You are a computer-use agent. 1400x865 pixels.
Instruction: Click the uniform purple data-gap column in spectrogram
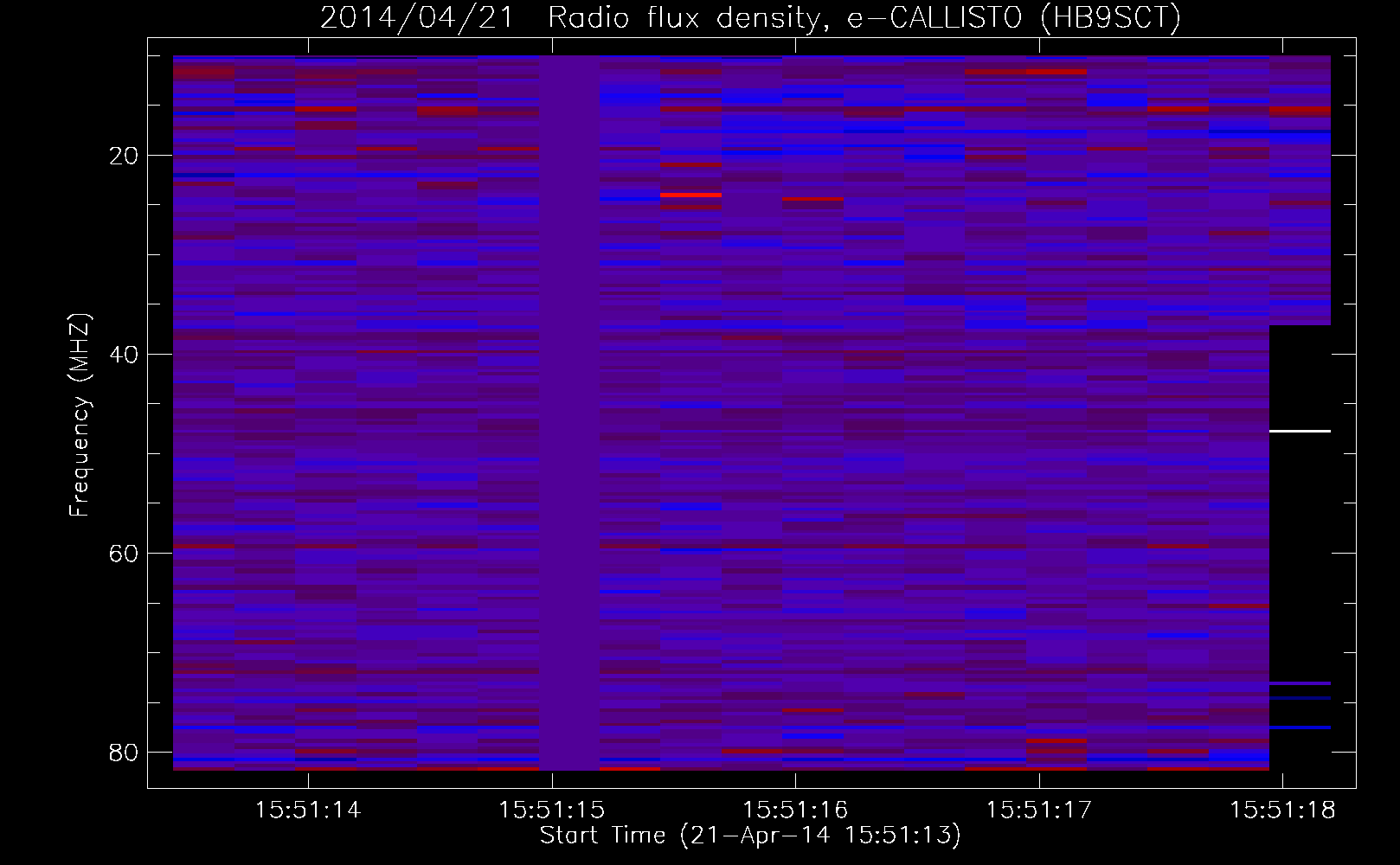click(x=569, y=413)
